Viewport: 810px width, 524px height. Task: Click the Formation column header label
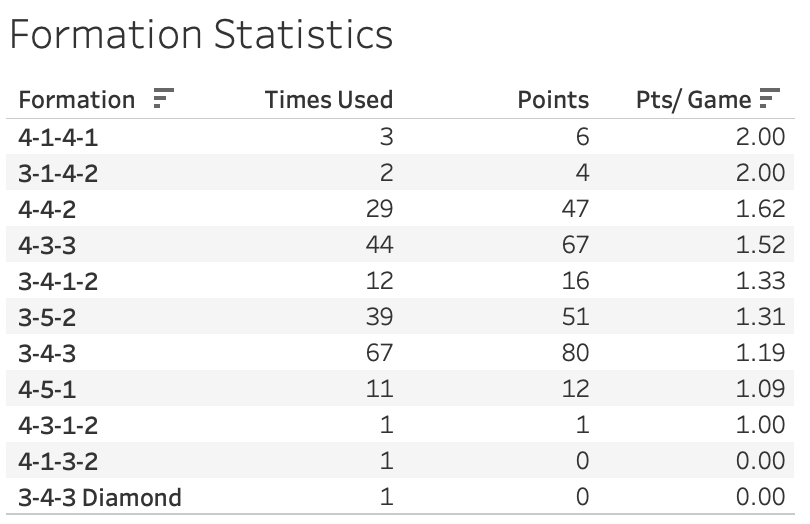click(x=77, y=100)
